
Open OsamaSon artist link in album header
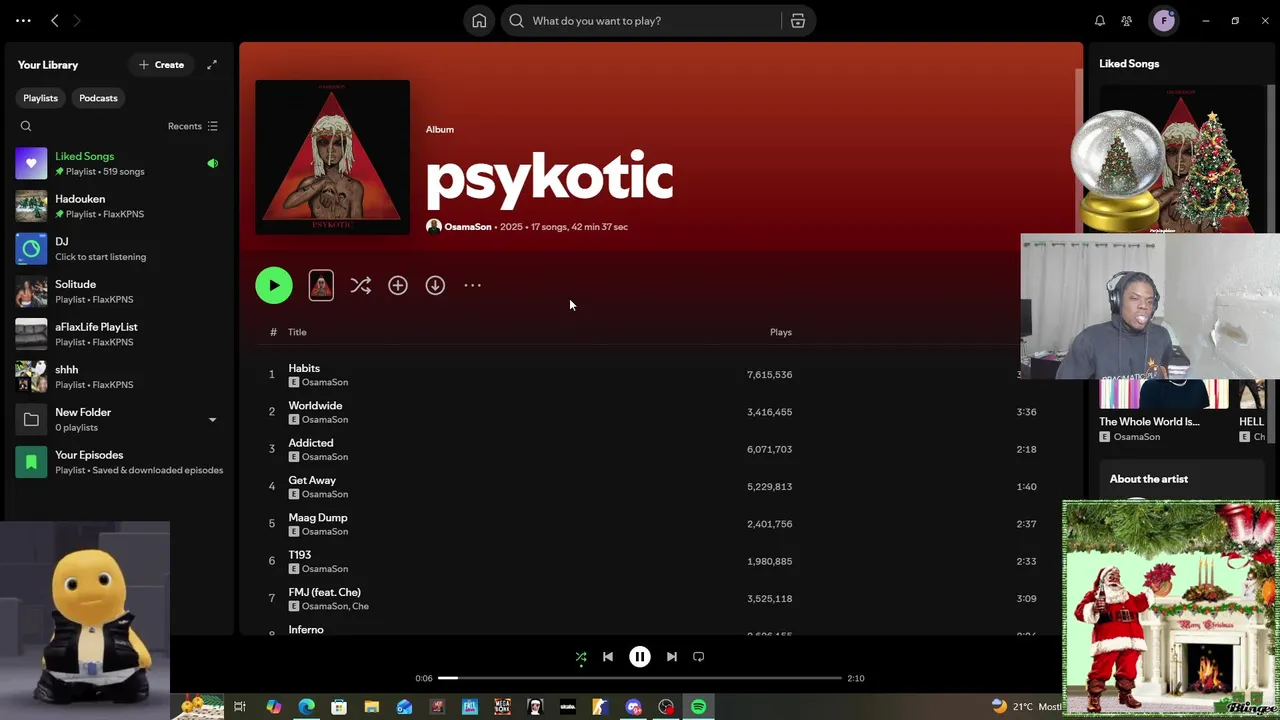467,227
